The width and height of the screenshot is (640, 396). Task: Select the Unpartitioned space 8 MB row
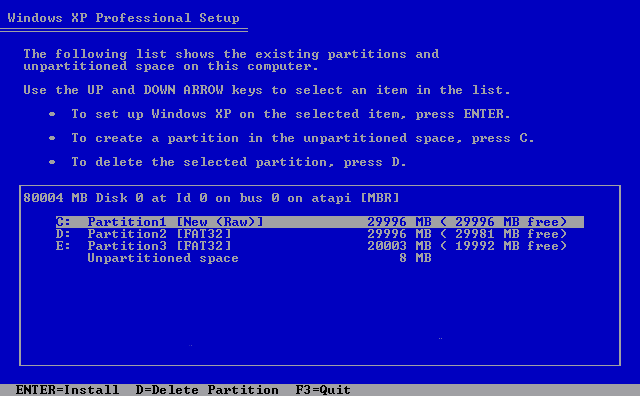(259, 258)
